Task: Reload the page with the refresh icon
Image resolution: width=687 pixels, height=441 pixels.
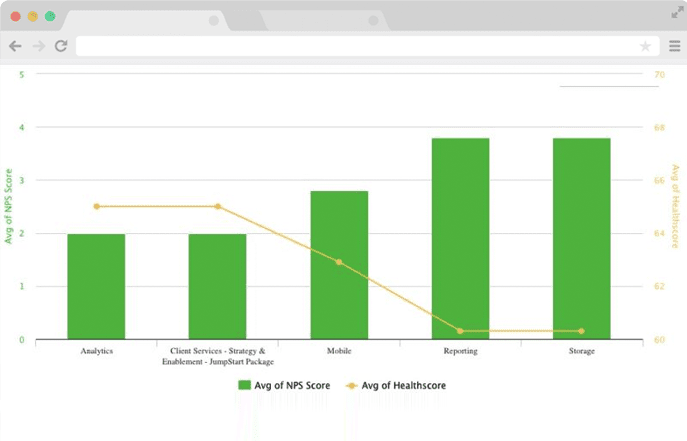Action: point(61,46)
